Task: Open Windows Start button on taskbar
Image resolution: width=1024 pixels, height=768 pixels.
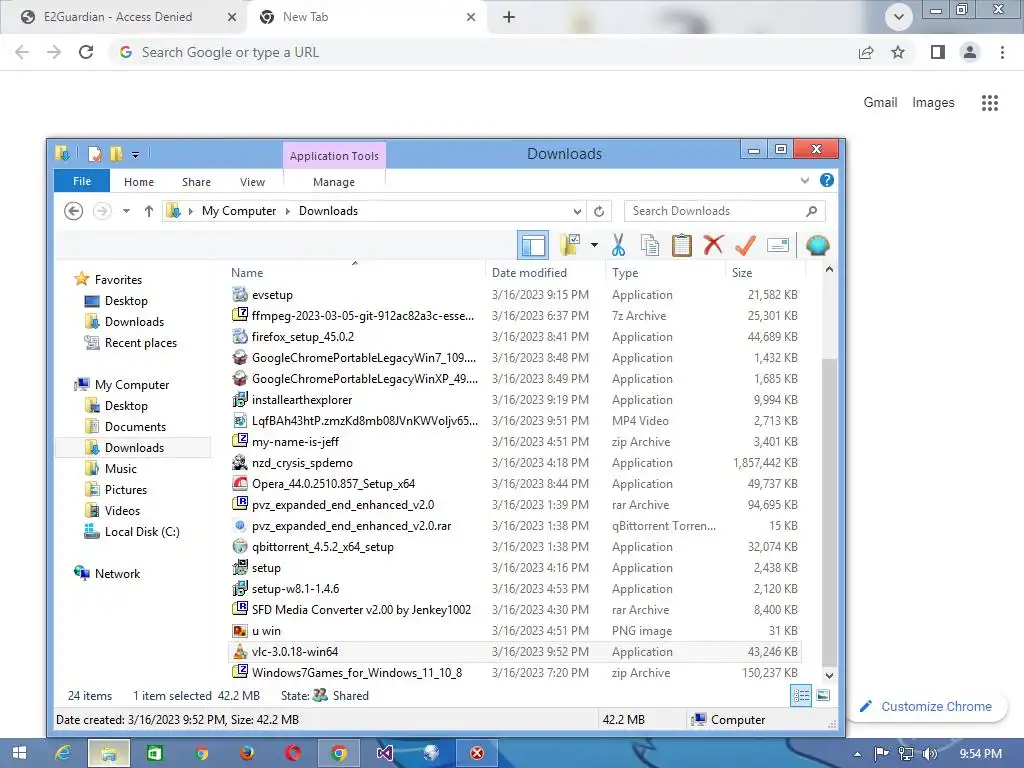Action: (20, 753)
